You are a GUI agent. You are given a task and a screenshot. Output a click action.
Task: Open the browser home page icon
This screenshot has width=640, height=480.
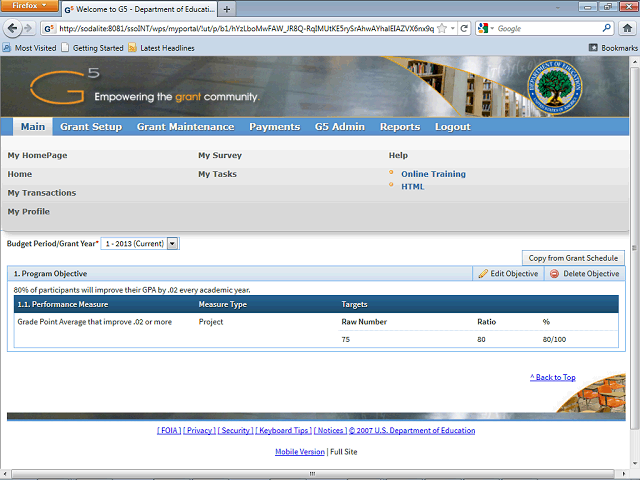627,28
